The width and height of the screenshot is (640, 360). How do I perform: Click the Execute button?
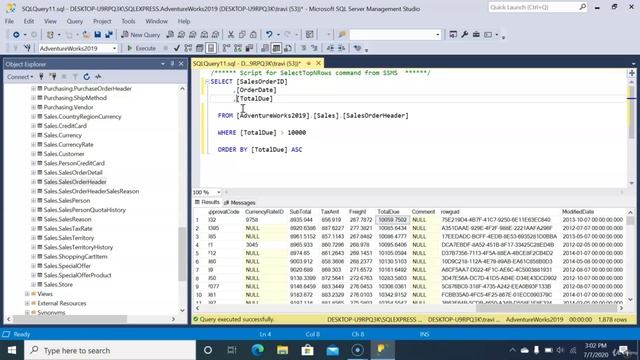[x=141, y=48]
